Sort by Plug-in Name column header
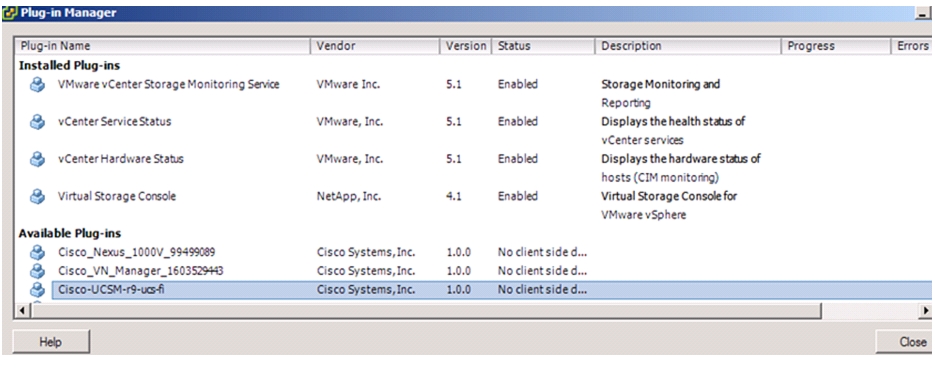This screenshot has height=389, width=935. [162, 46]
